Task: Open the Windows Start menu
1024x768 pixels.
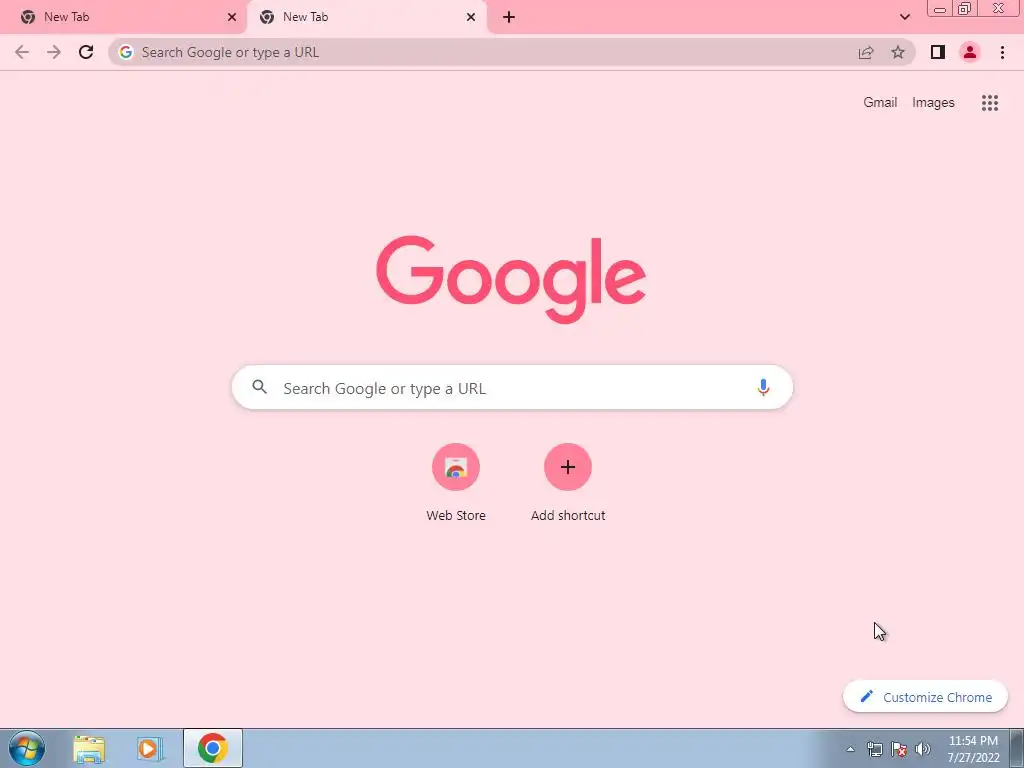Action: tap(27, 748)
